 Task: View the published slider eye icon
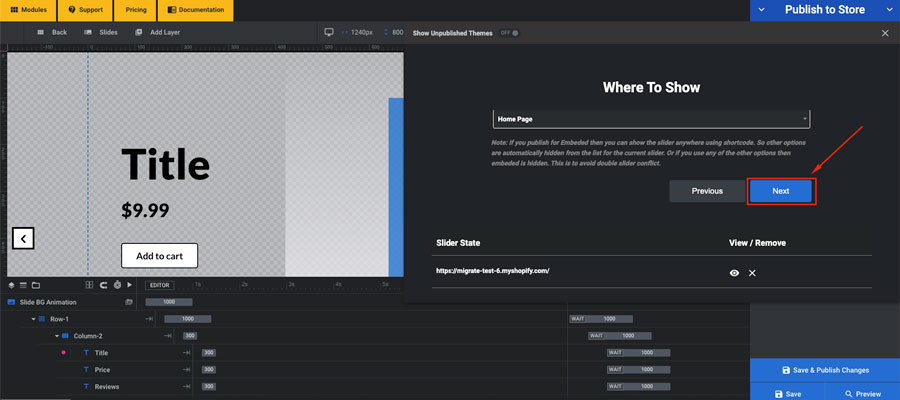tap(734, 273)
